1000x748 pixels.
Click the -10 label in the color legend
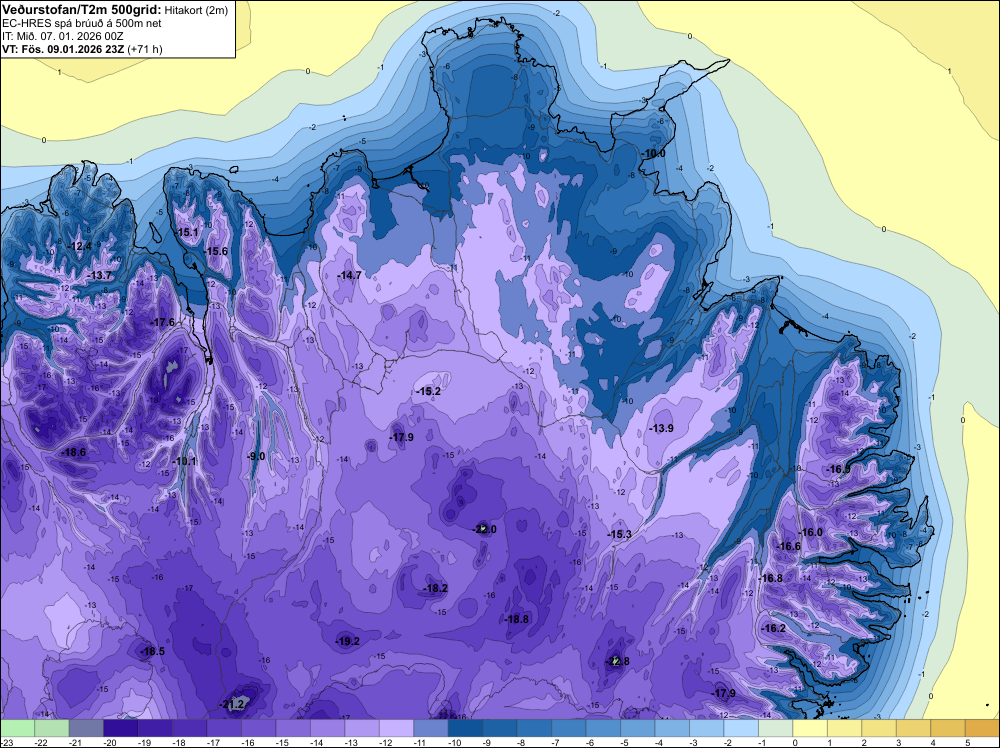click(455, 742)
